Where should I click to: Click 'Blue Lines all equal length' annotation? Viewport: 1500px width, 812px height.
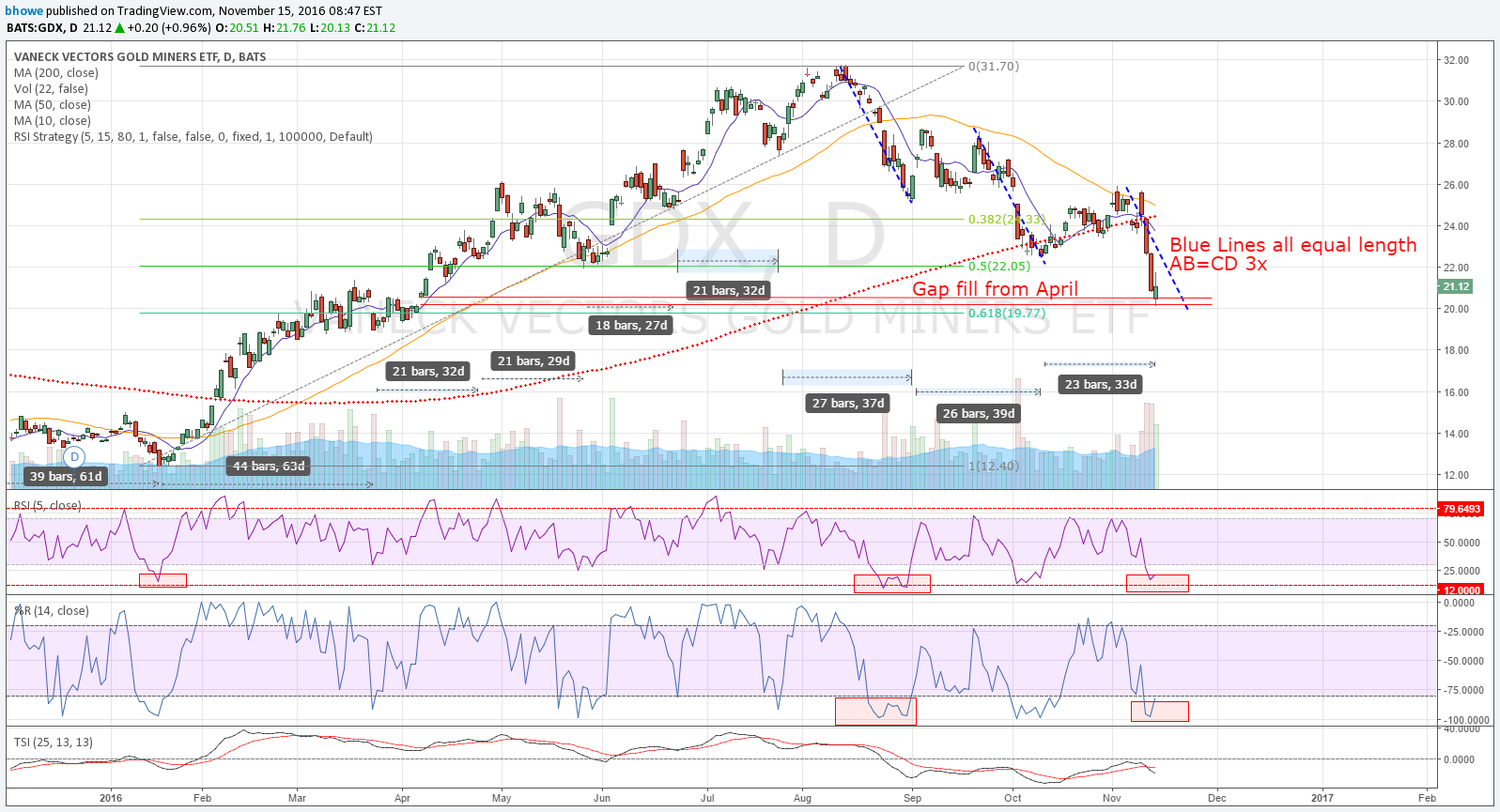[1293, 245]
